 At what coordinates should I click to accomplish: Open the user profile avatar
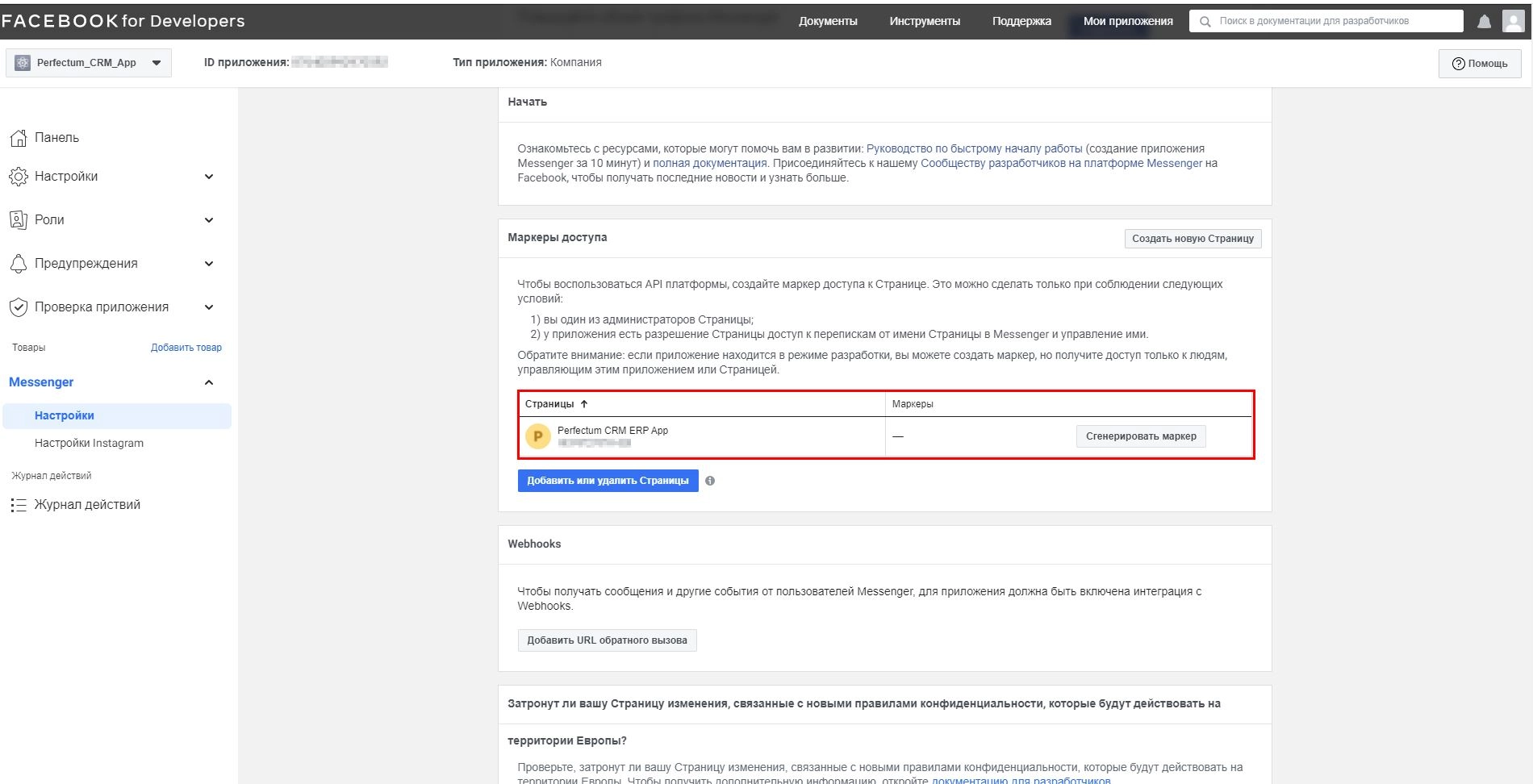click(1513, 21)
